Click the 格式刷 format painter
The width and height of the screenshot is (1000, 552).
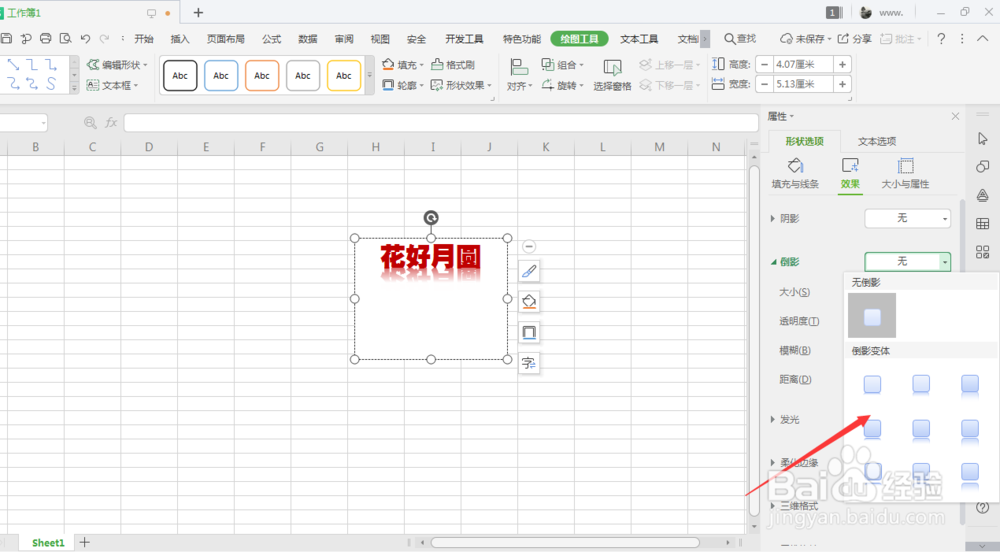453,65
